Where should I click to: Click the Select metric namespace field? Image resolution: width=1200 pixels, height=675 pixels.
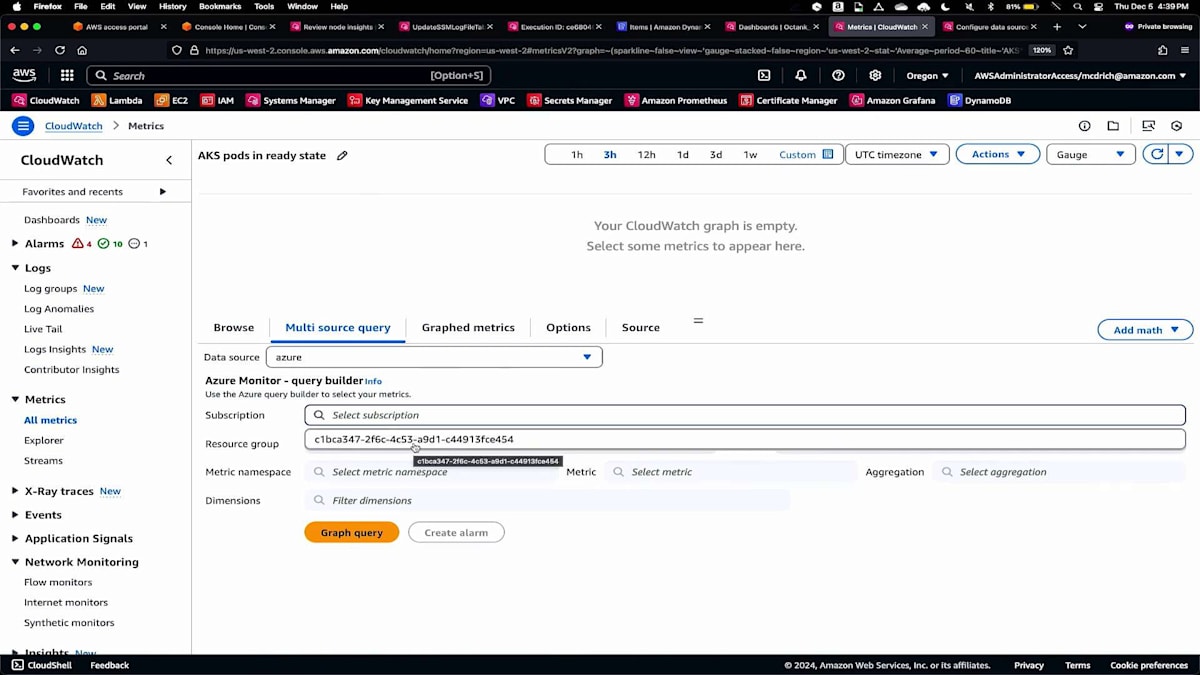(x=432, y=472)
